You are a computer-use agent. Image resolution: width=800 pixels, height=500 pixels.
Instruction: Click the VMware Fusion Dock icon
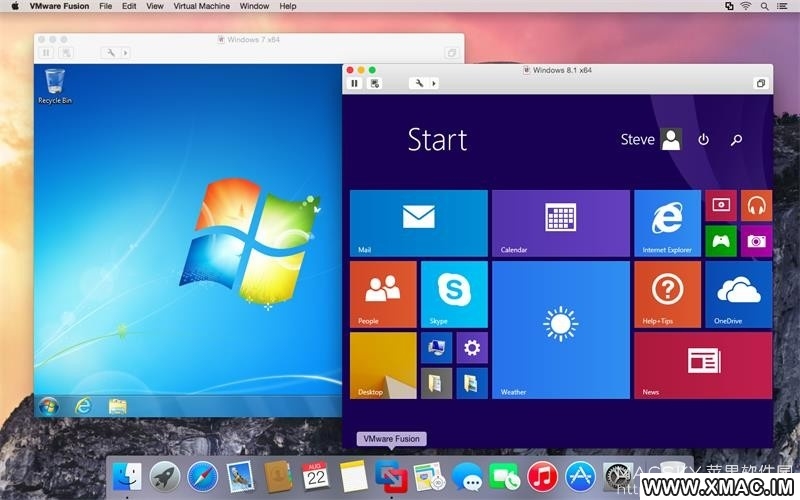tap(391, 476)
